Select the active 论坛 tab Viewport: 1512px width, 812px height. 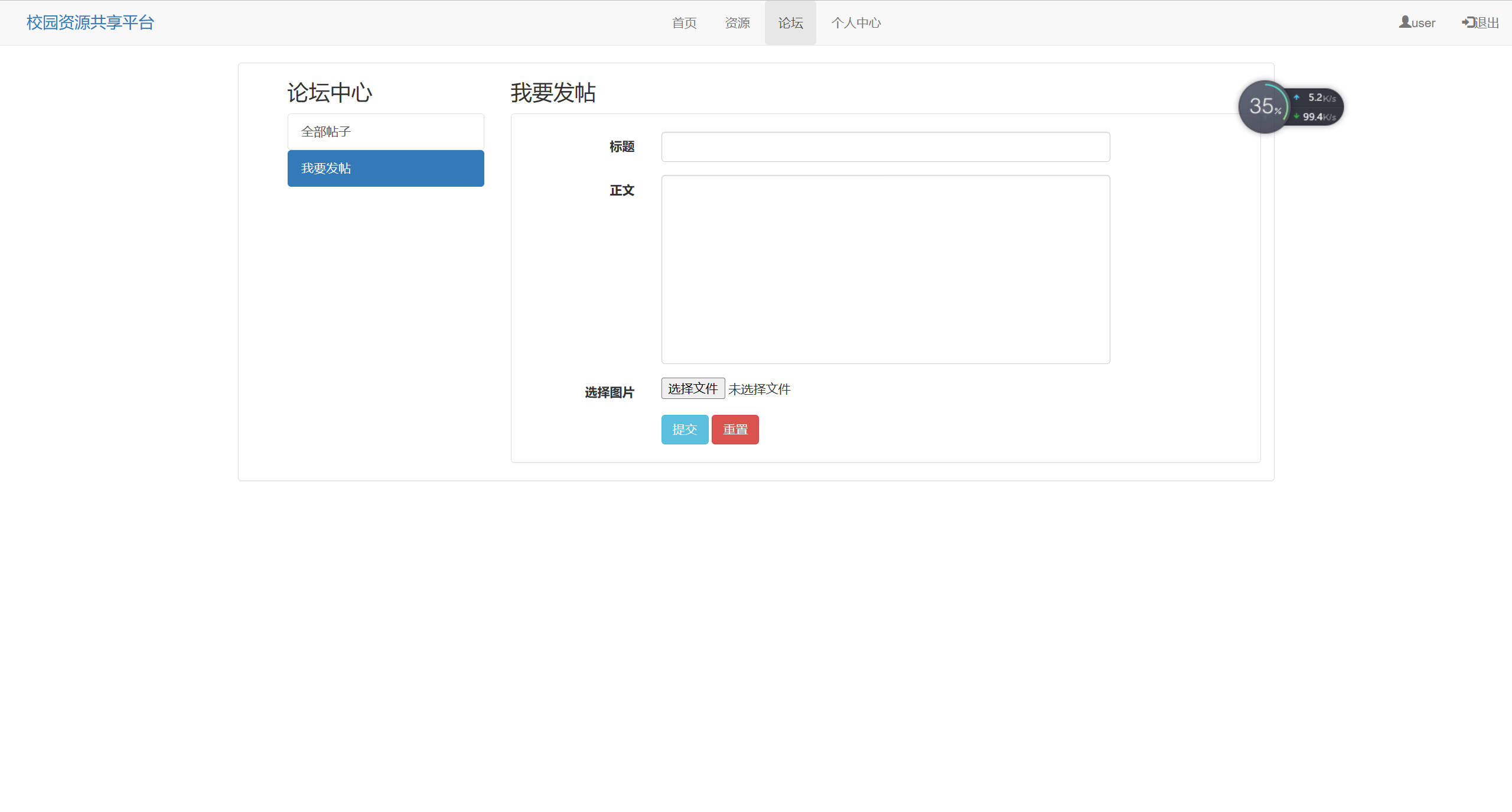click(x=790, y=22)
